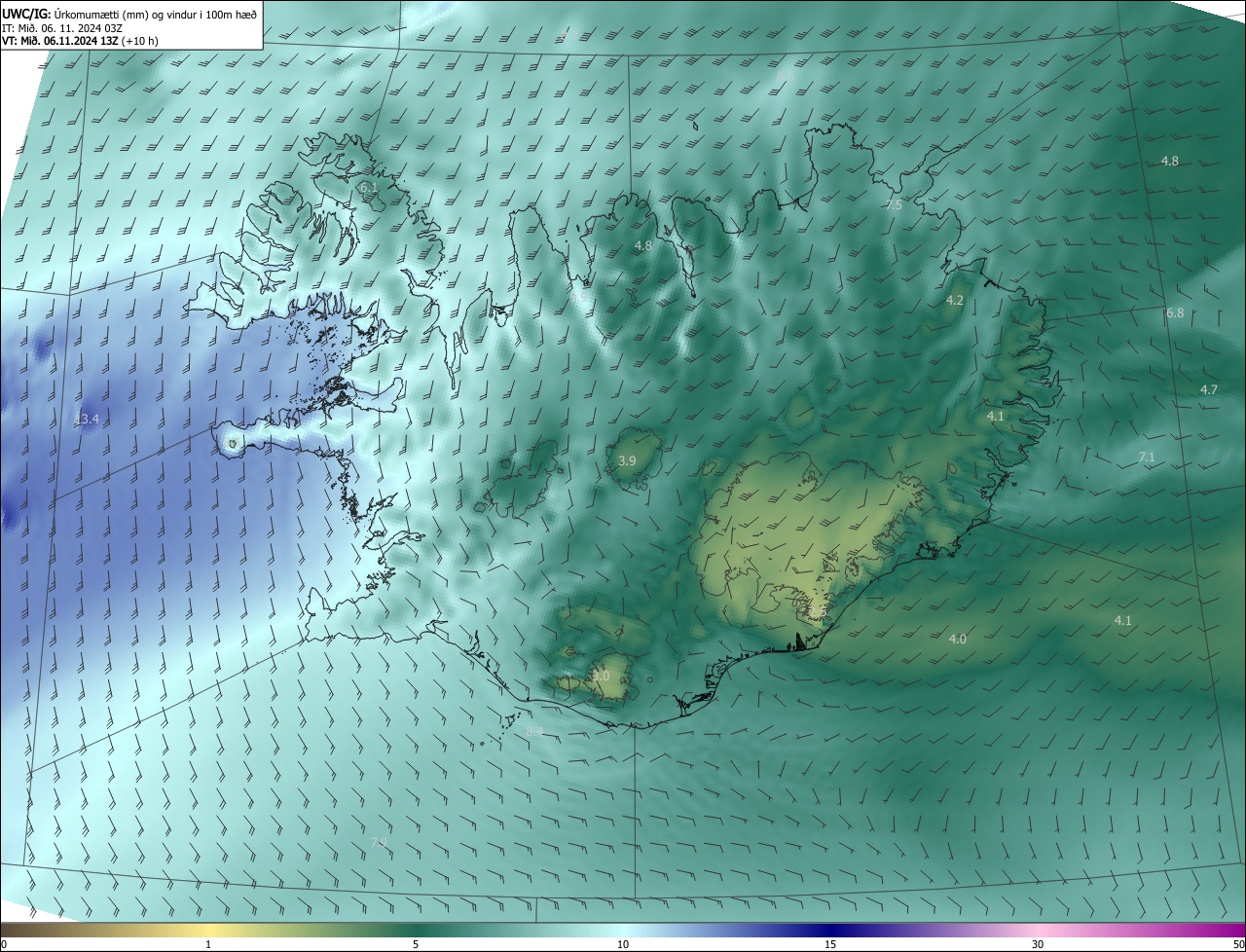Click the 6.8 value label on the map
This screenshot has height=952, width=1246.
pos(1175,313)
